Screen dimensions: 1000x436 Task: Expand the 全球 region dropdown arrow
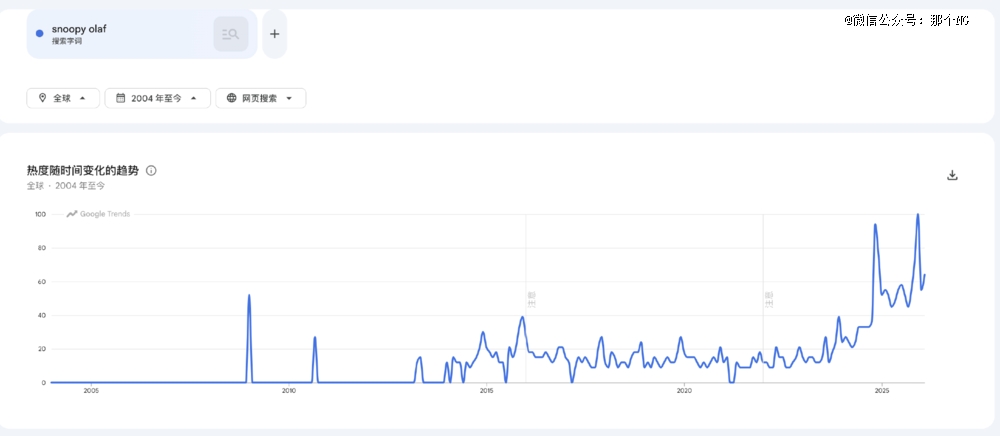pyautogui.click(x=82, y=98)
